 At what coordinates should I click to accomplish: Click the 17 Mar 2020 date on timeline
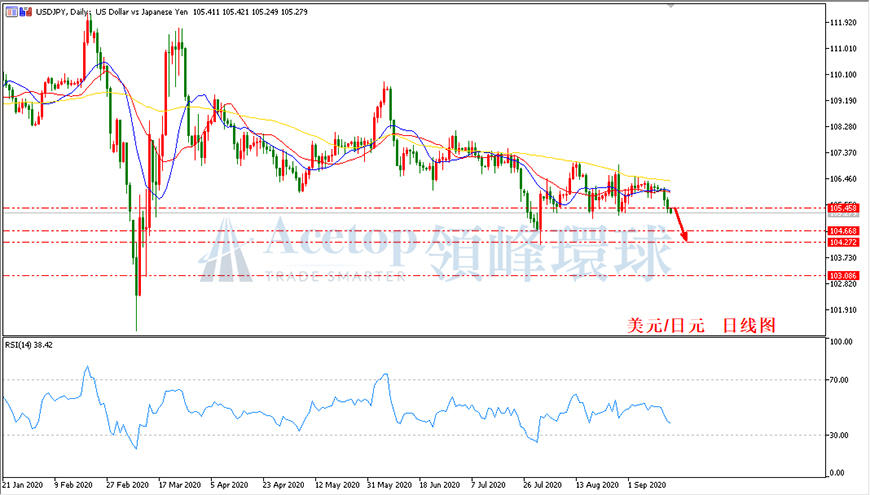(180, 485)
